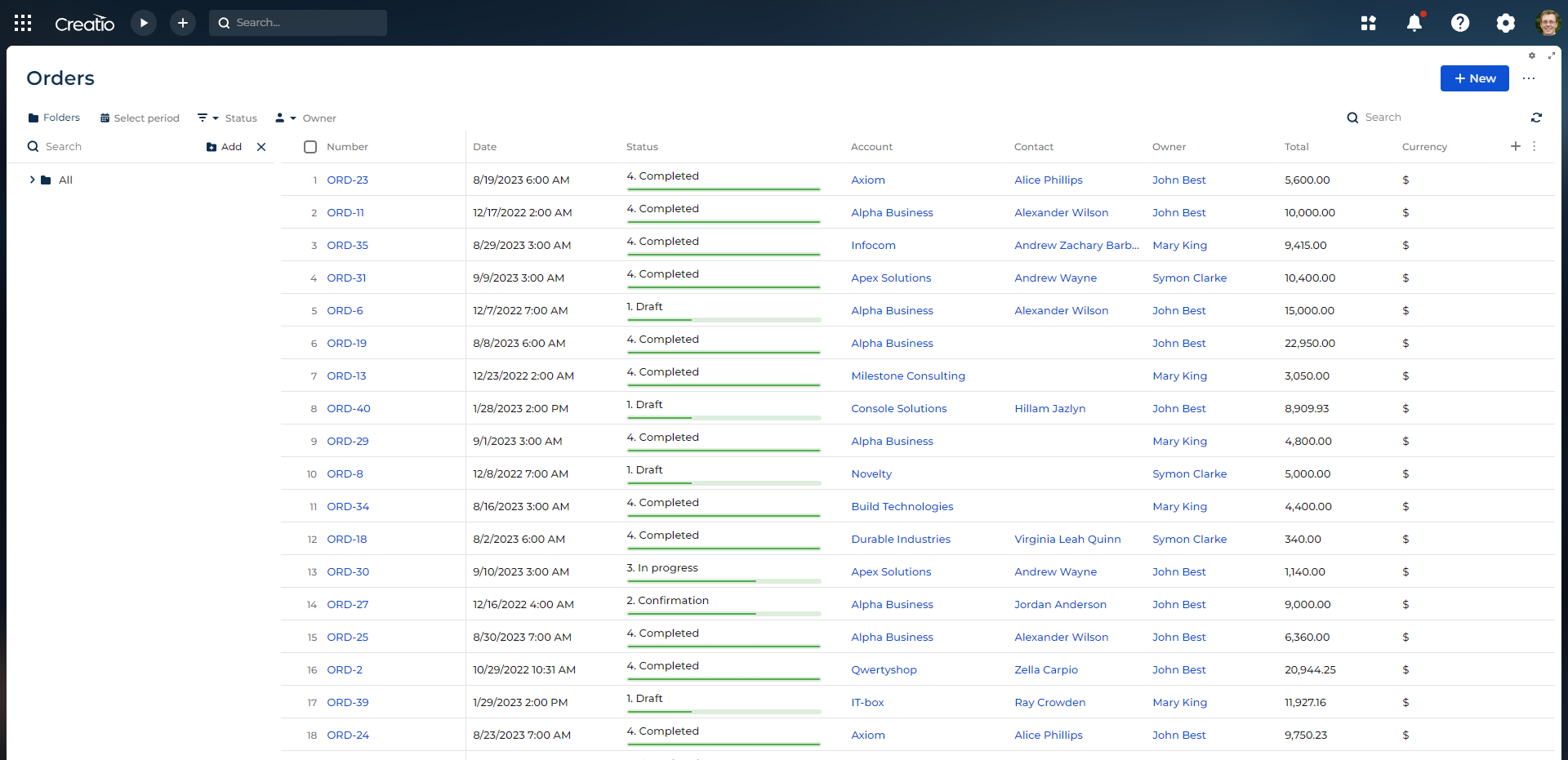
Task: Tick the checkbox next to ORD-11
Action: pyautogui.click(x=310, y=212)
